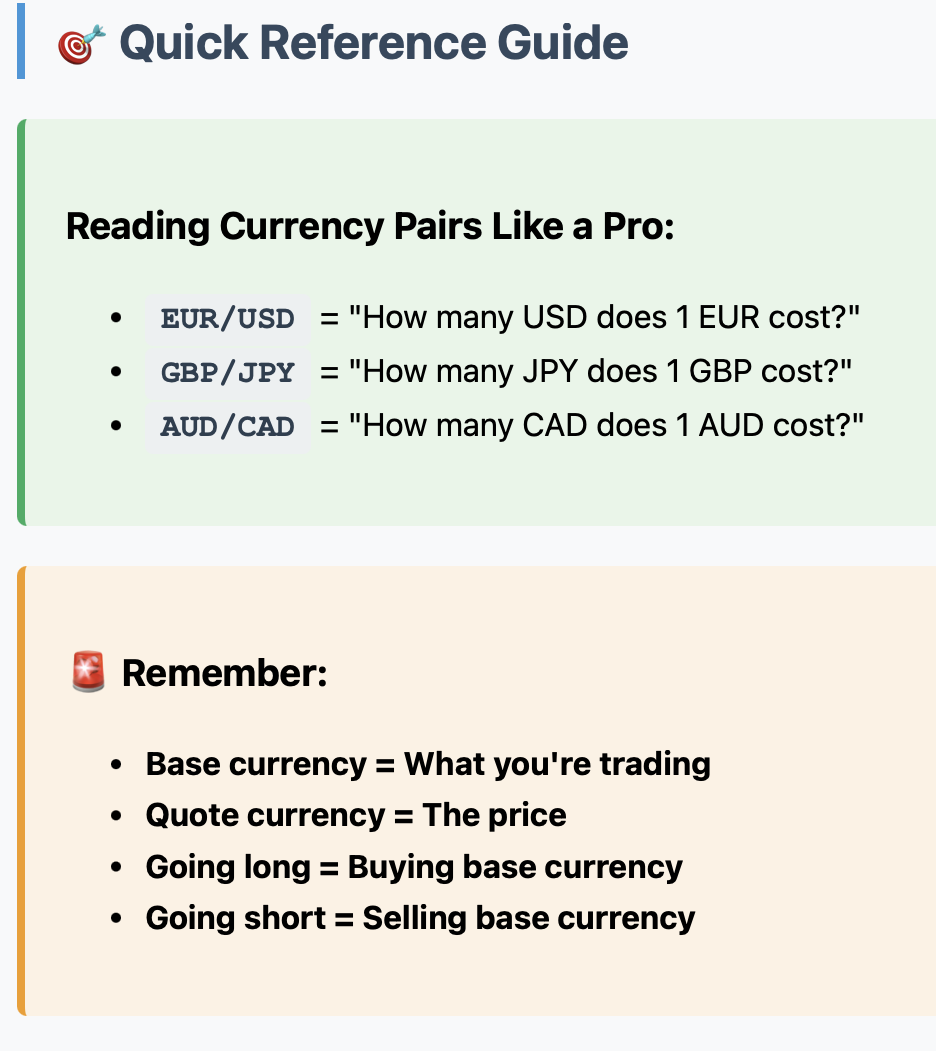Image resolution: width=936 pixels, height=1051 pixels.
Task: Click the 'How many JPY does 1 GBP cost' text
Action: click(600, 373)
